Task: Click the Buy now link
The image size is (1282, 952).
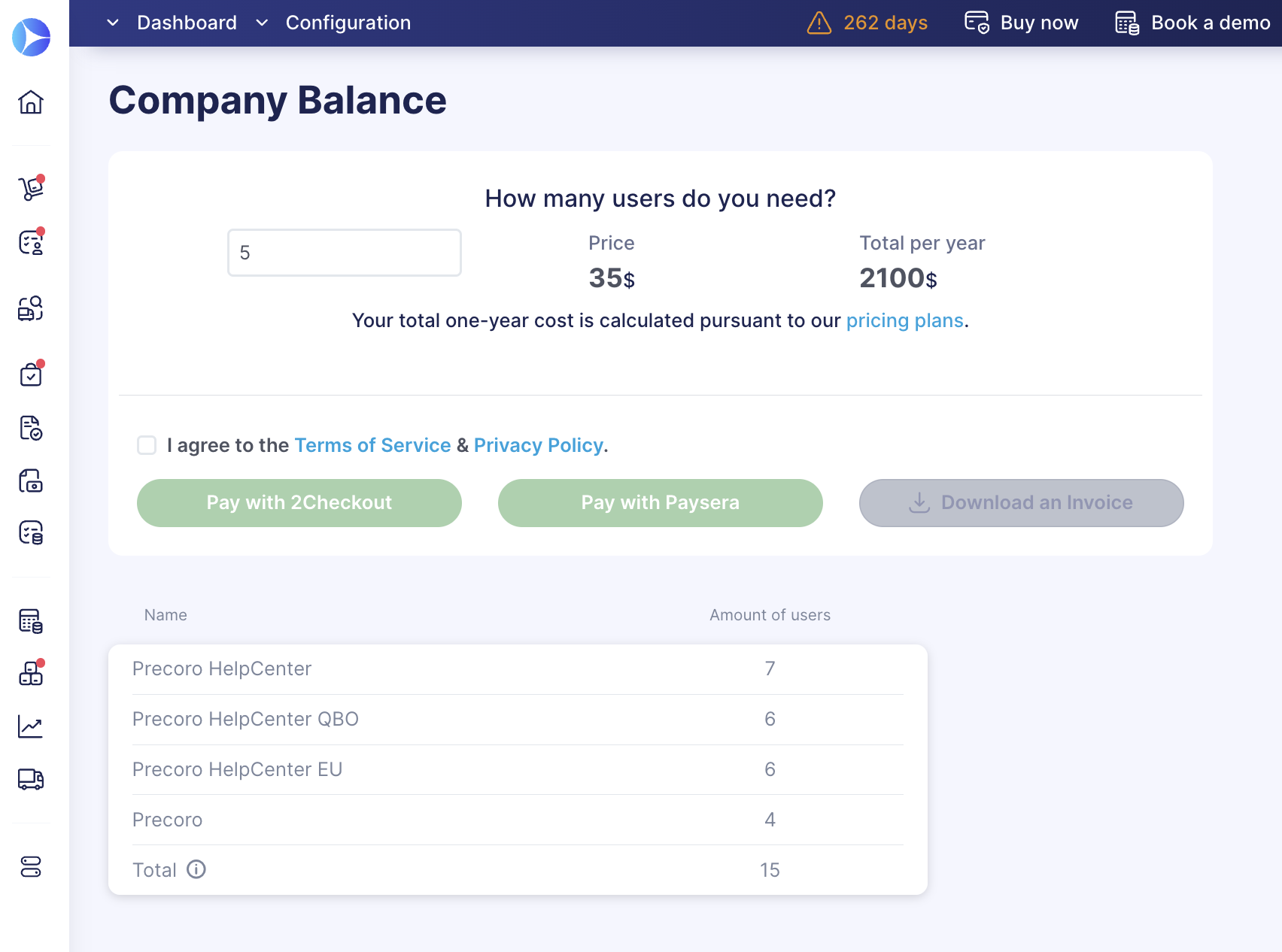Action: click(1039, 23)
